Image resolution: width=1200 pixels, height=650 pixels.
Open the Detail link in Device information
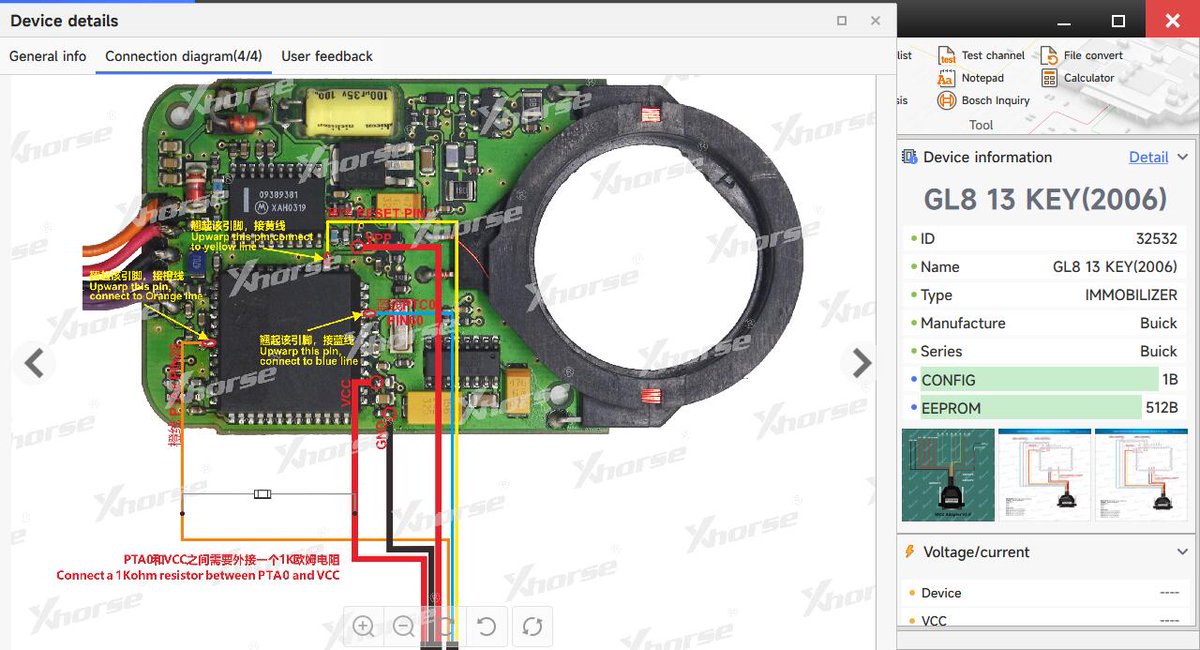coord(1148,157)
